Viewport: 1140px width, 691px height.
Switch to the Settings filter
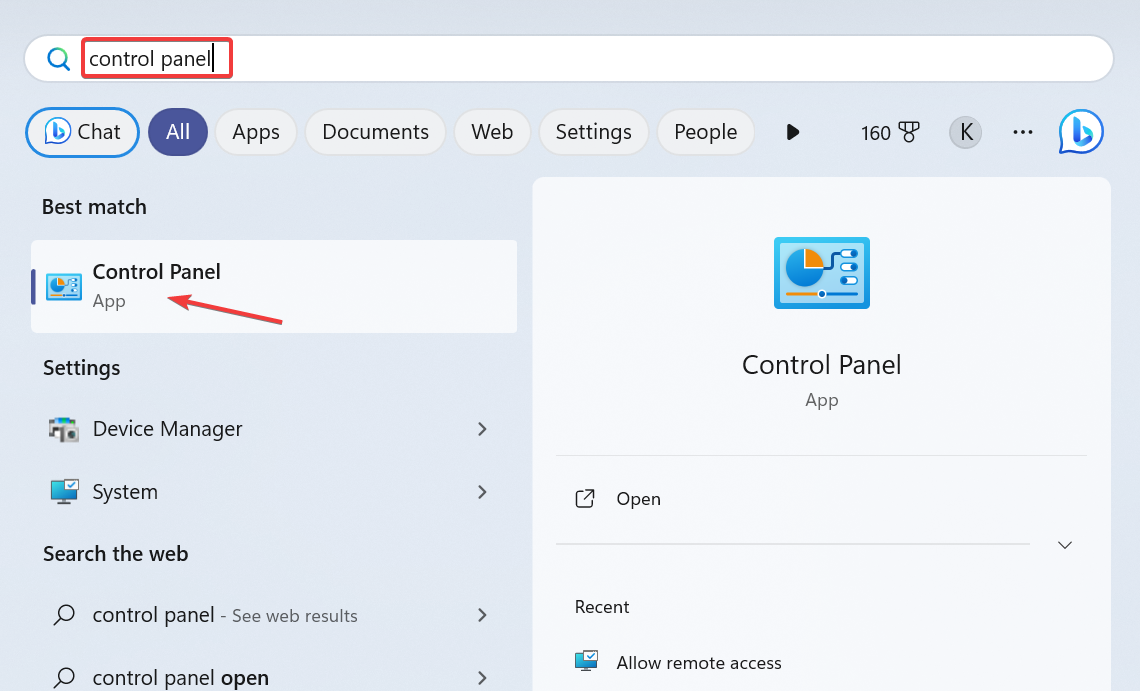[x=593, y=132]
